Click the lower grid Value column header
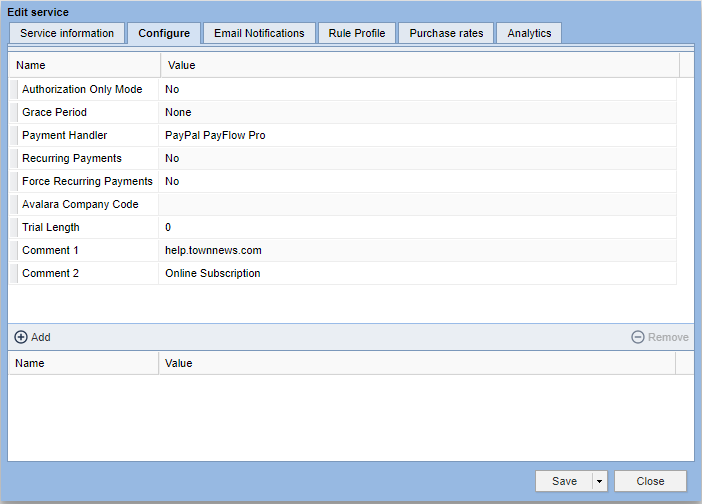Image resolution: width=702 pixels, height=504 pixels. pyautogui.click(x=417, y=363)
